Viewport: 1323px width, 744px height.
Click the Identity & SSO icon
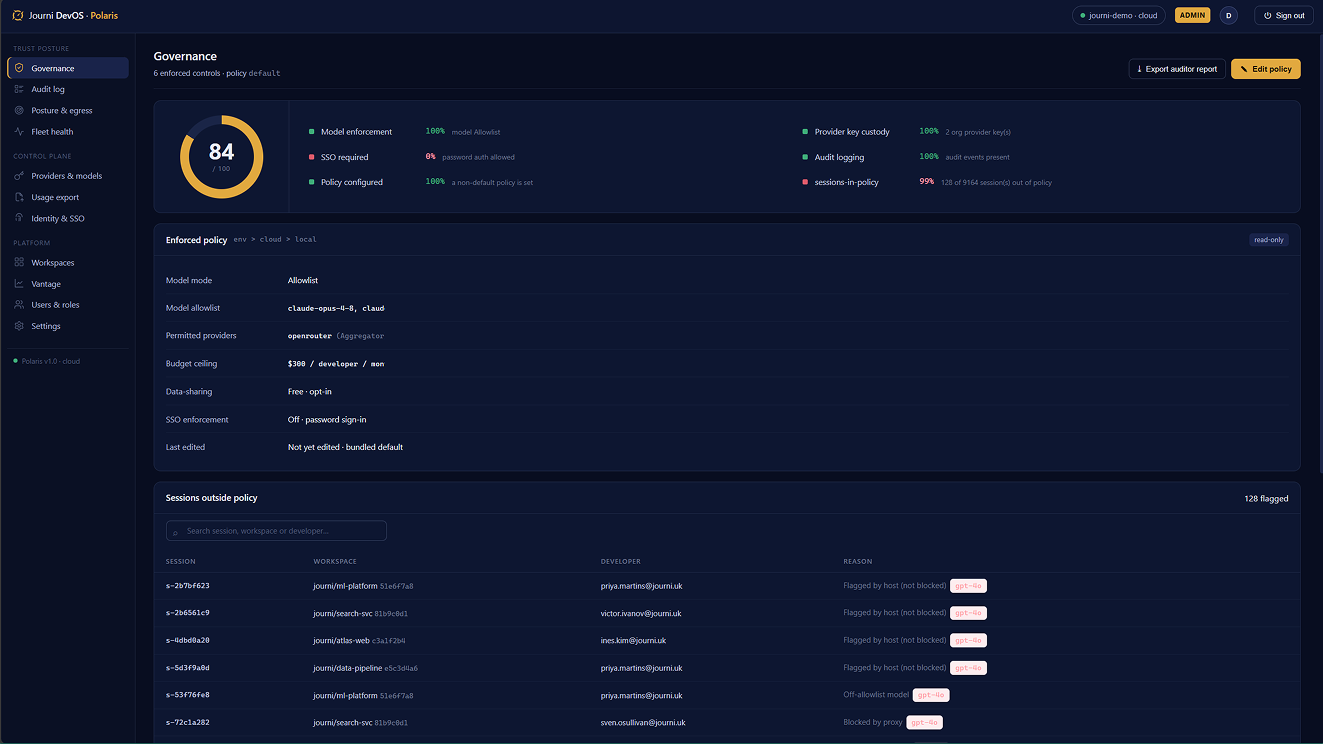click(19, 218)
